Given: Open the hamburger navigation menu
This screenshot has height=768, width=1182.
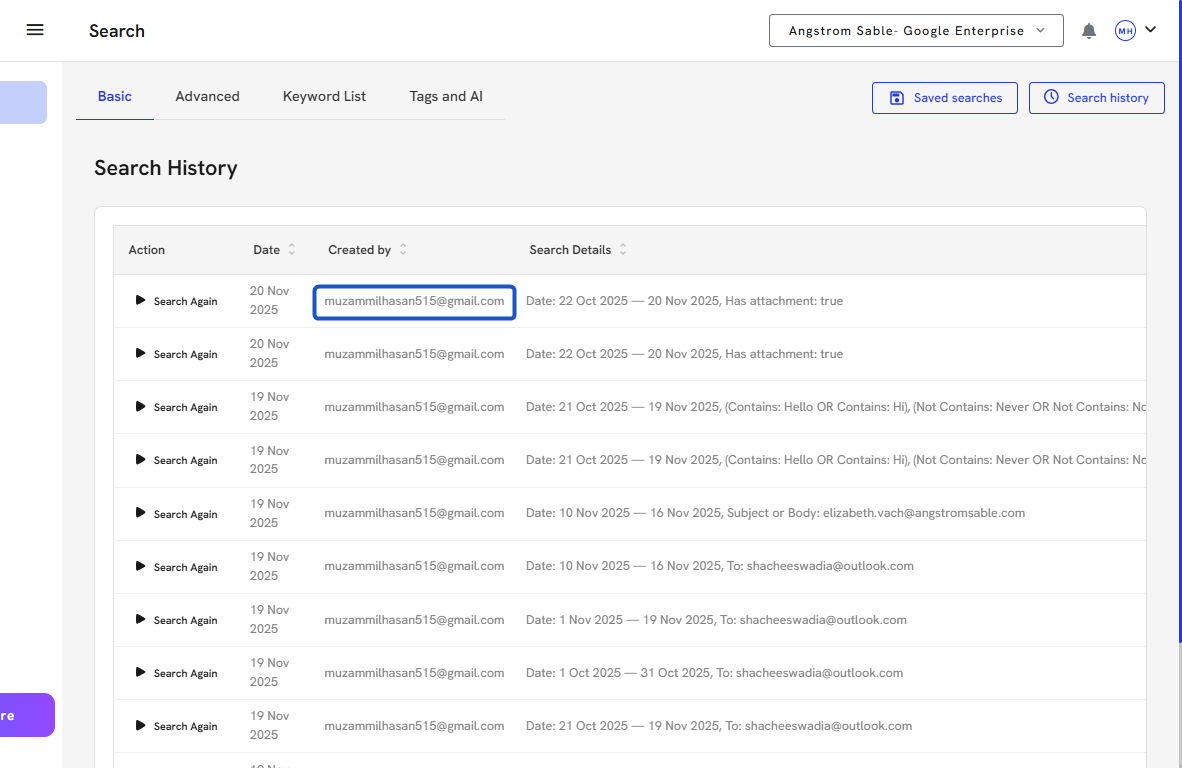Looking at the screenshot, I should (35, 30).
